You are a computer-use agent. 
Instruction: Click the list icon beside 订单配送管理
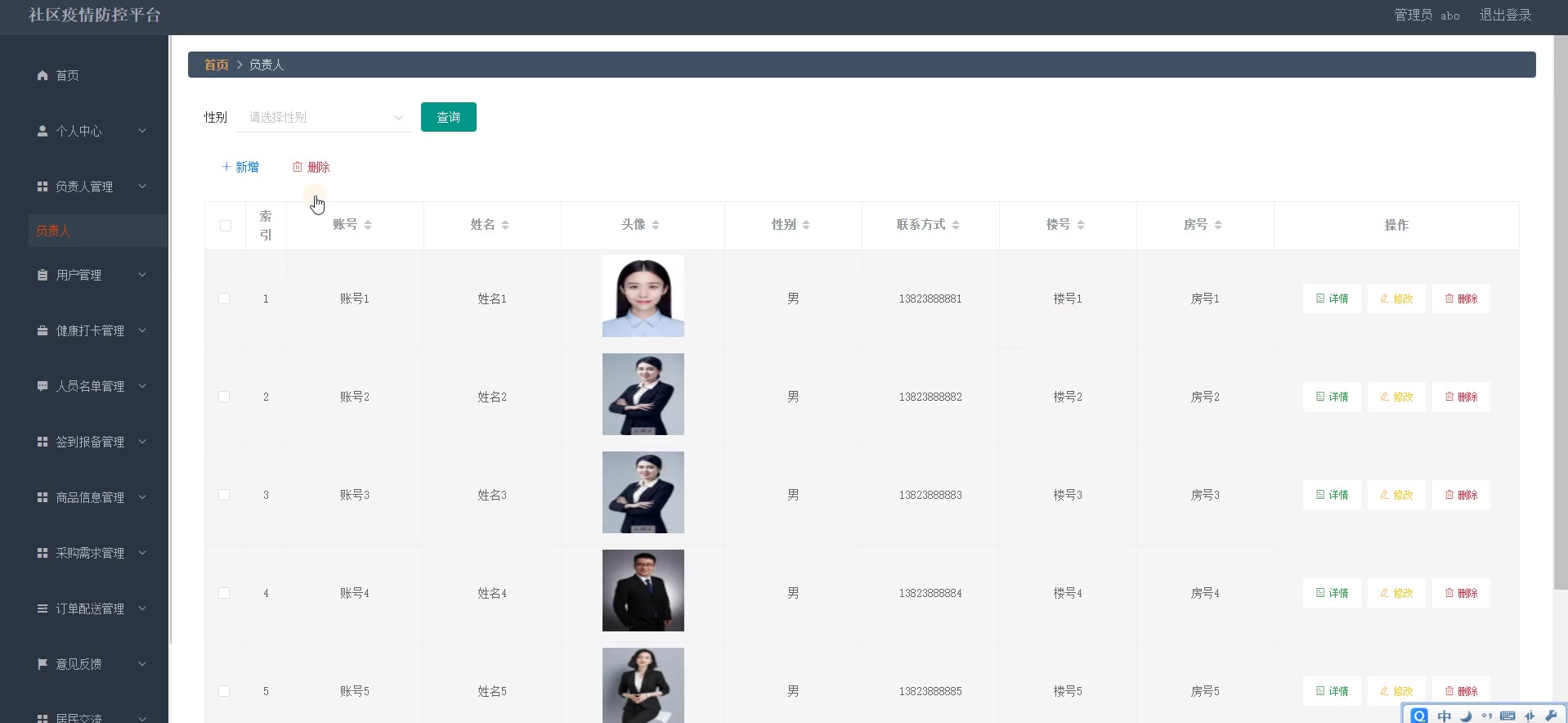click(x=43, y=608)
